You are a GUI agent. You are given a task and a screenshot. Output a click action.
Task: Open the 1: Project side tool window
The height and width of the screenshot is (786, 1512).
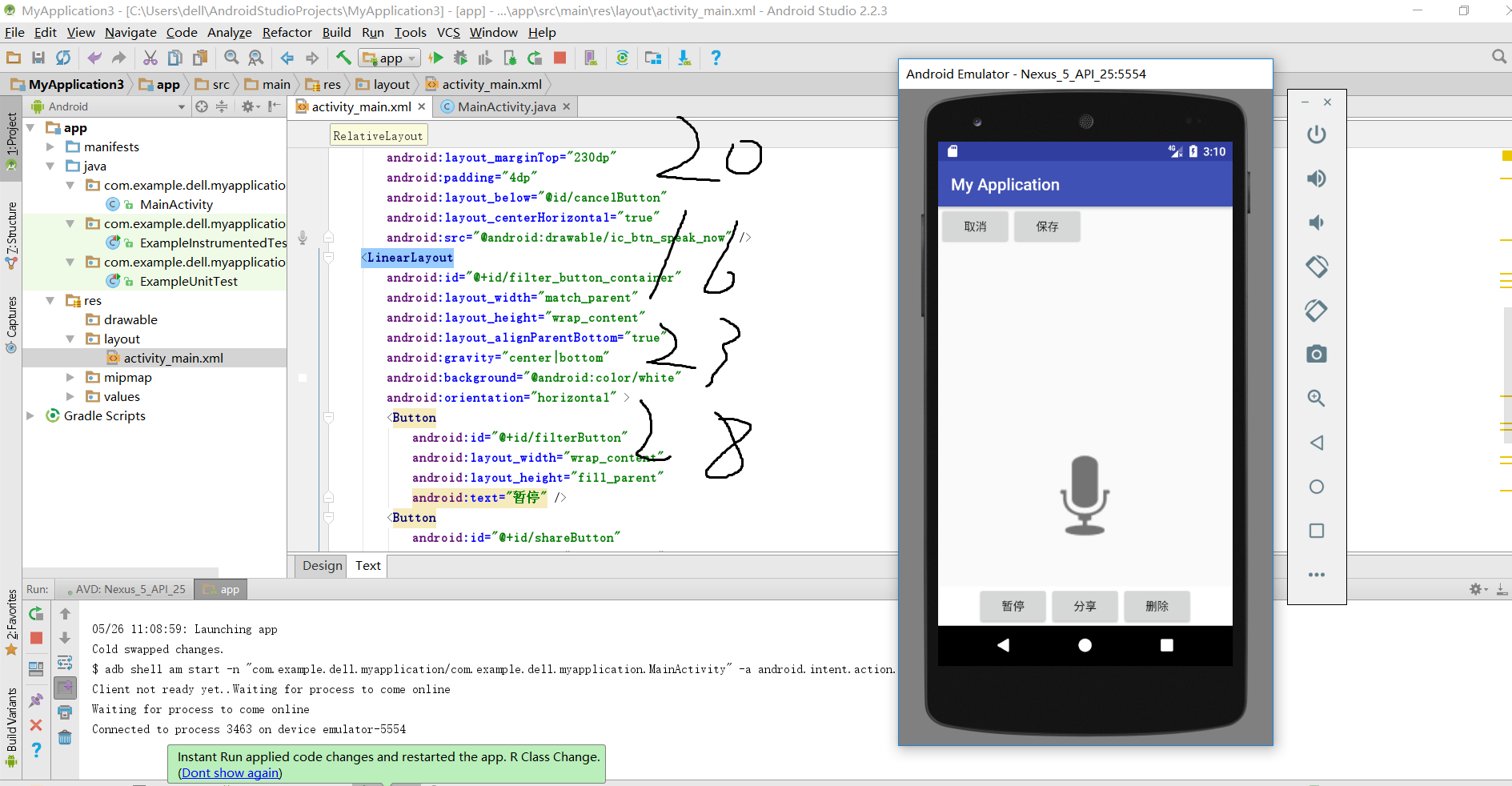click(11, 141)
